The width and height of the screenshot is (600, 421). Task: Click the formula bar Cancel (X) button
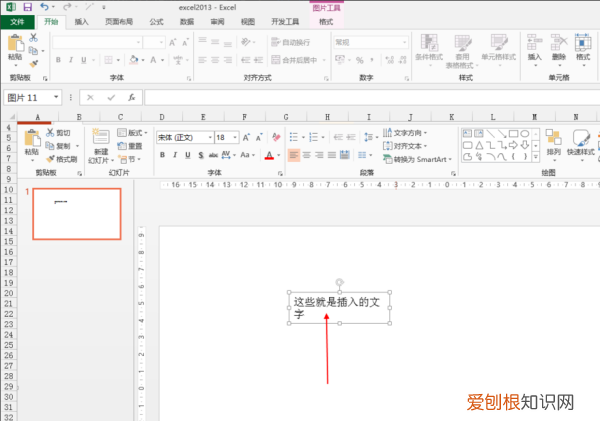(x=90, y=98)
